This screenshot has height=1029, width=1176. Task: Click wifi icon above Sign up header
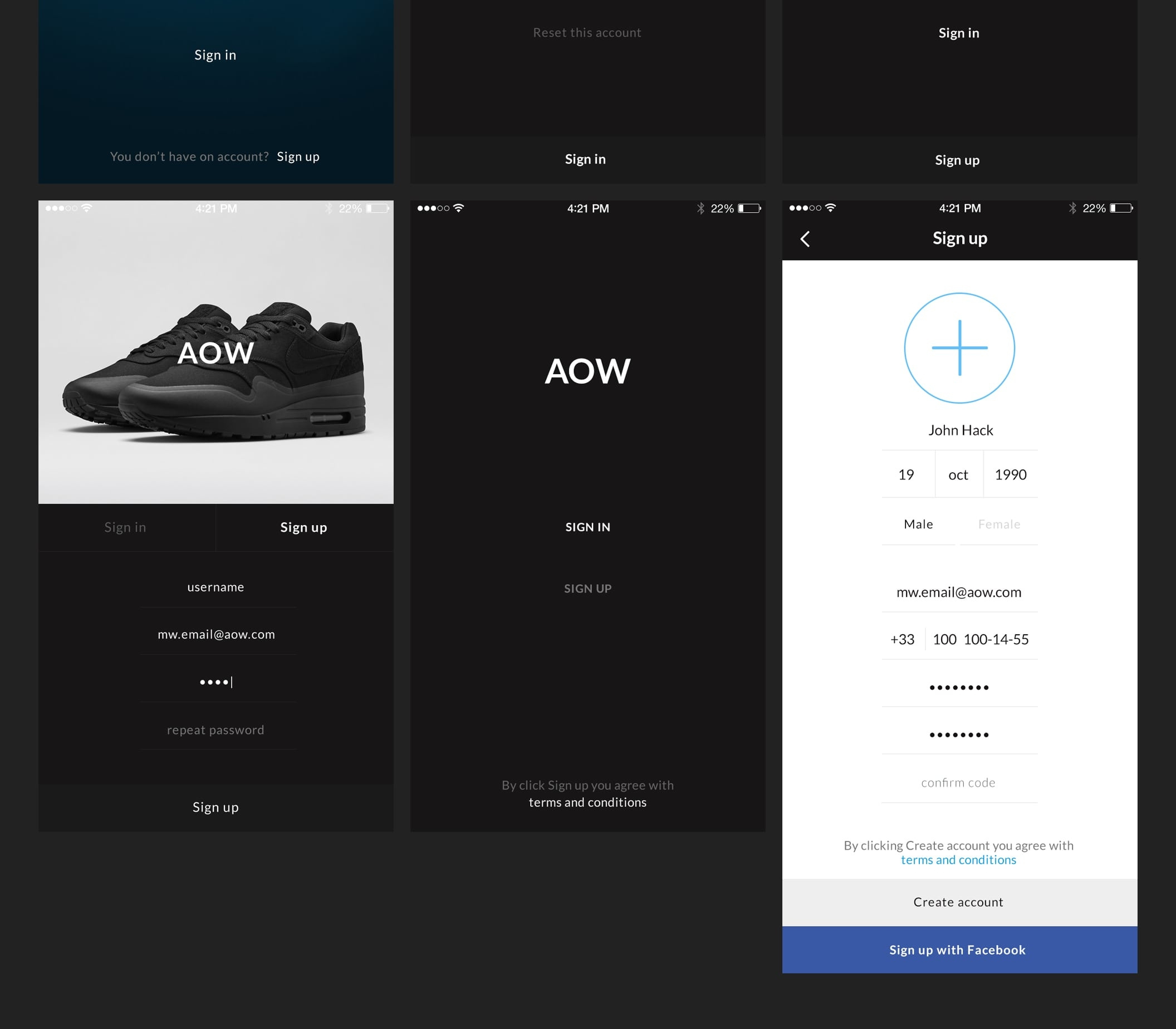click(830, 208)
